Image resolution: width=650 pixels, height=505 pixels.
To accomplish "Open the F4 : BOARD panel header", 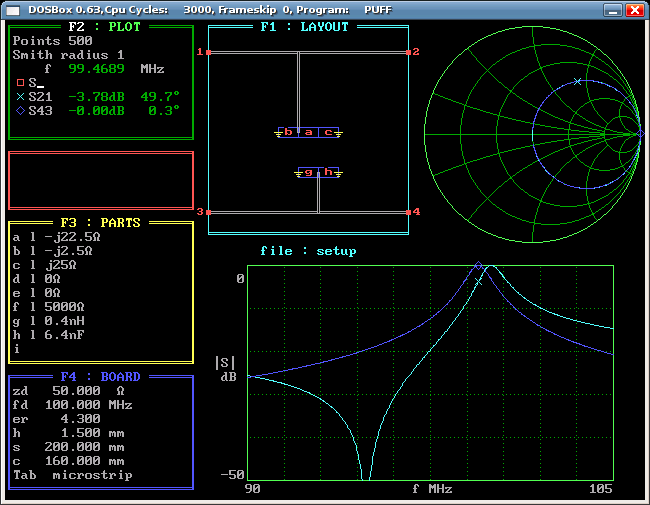I will (x=100, y=376).
